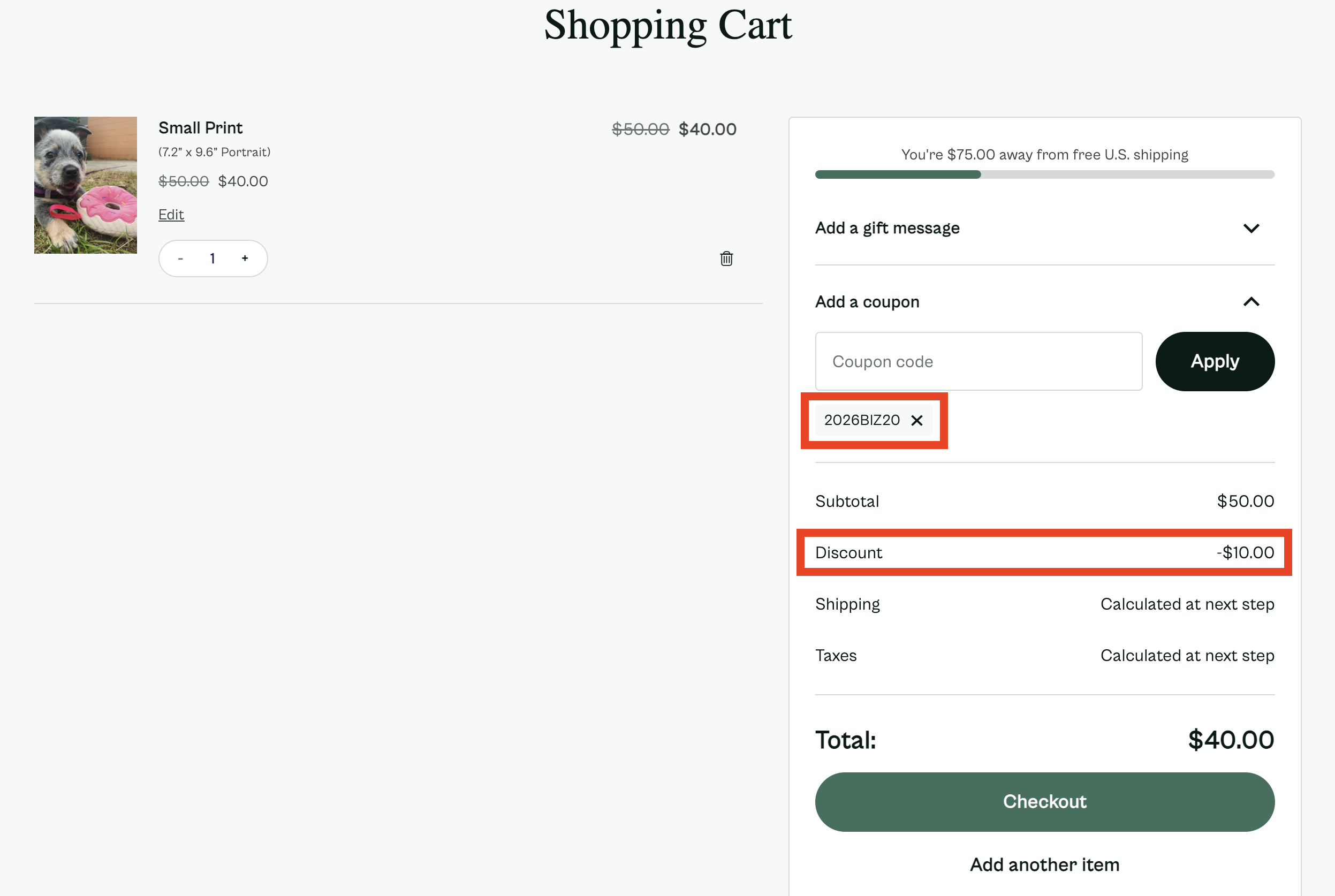Viewport: 1335px width, 896px height.
Task: Remove the 2026BIZ20 coupon code
Action: click(916, 421)
